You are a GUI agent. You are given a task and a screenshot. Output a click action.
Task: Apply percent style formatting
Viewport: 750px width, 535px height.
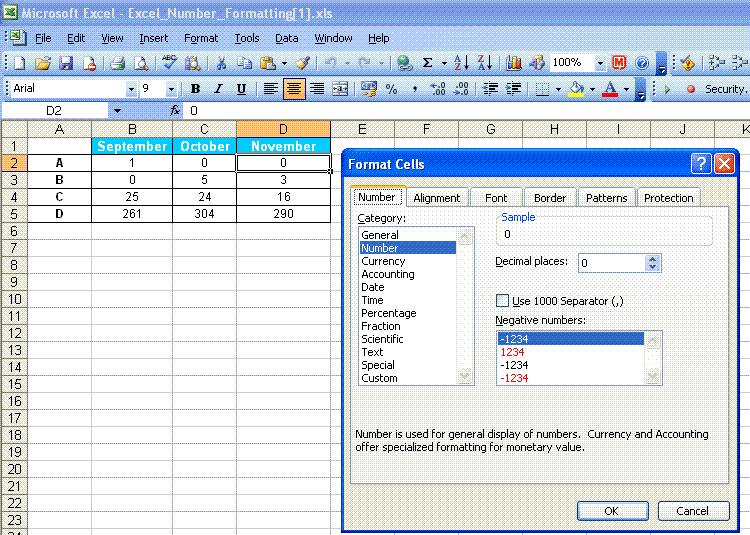point(392,89)
